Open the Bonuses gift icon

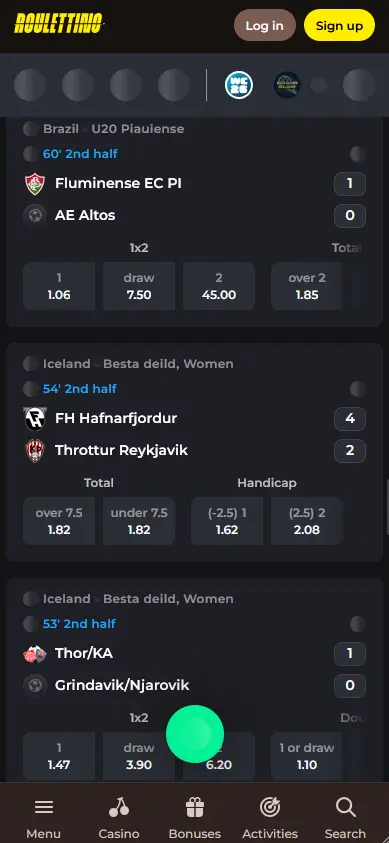point(194,808)
